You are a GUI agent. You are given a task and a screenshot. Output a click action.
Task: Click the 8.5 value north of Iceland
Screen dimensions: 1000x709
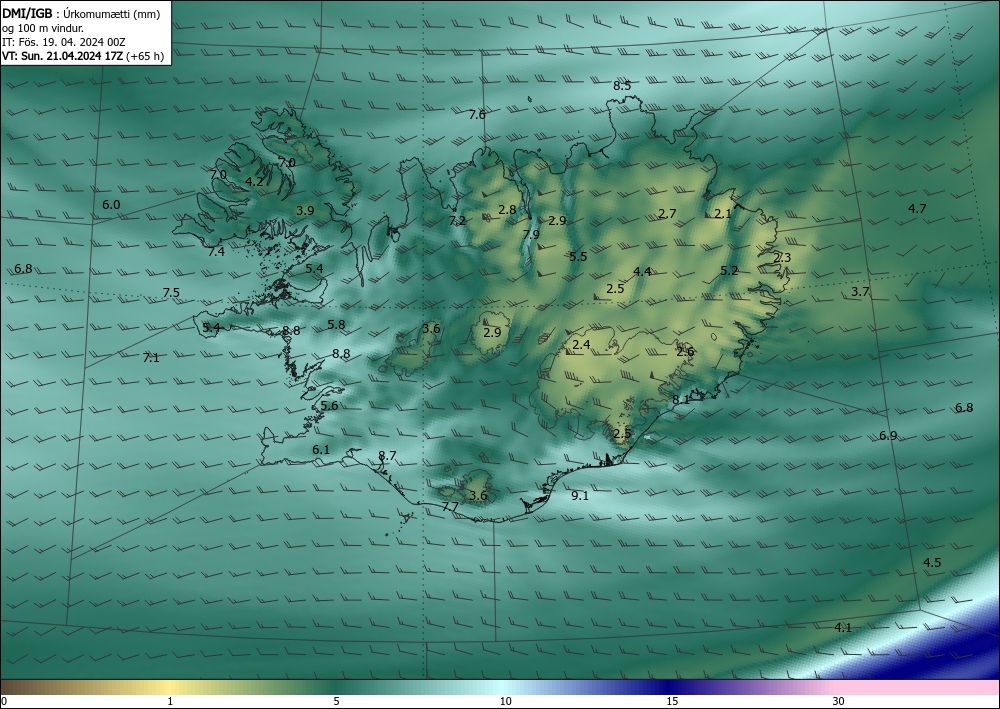(x=622, y=85)
